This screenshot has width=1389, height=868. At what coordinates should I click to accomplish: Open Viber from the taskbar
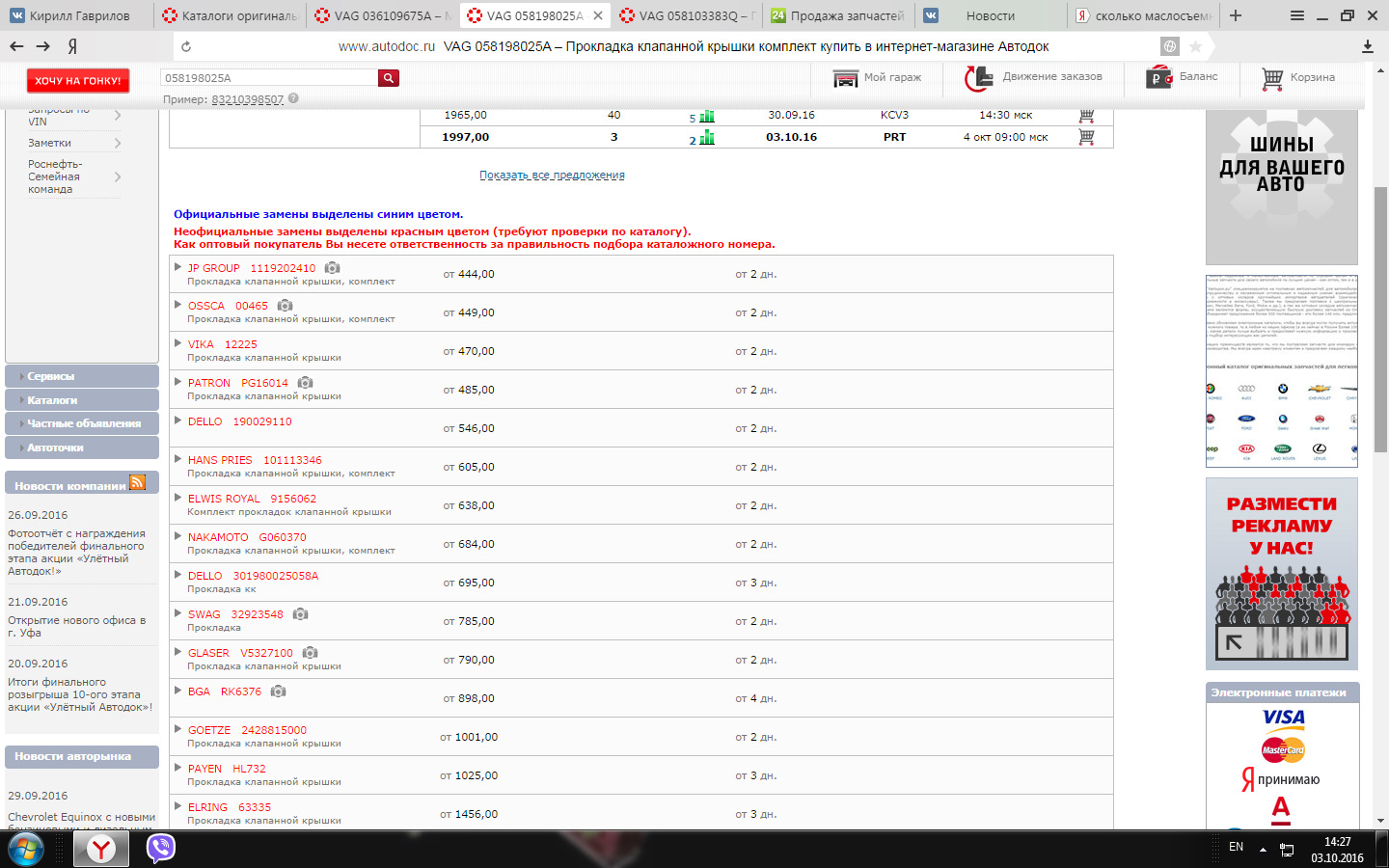pos(160,848)
